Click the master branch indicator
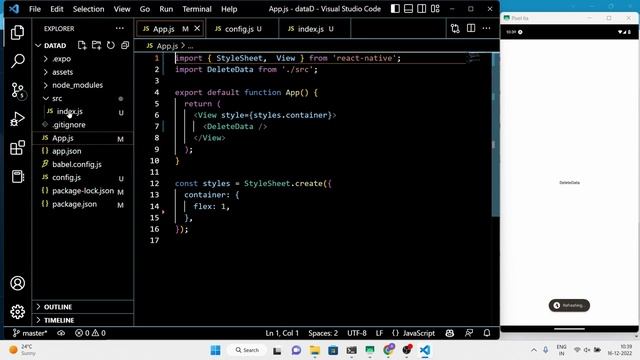640x360 pixels. [x=29, y=333]
